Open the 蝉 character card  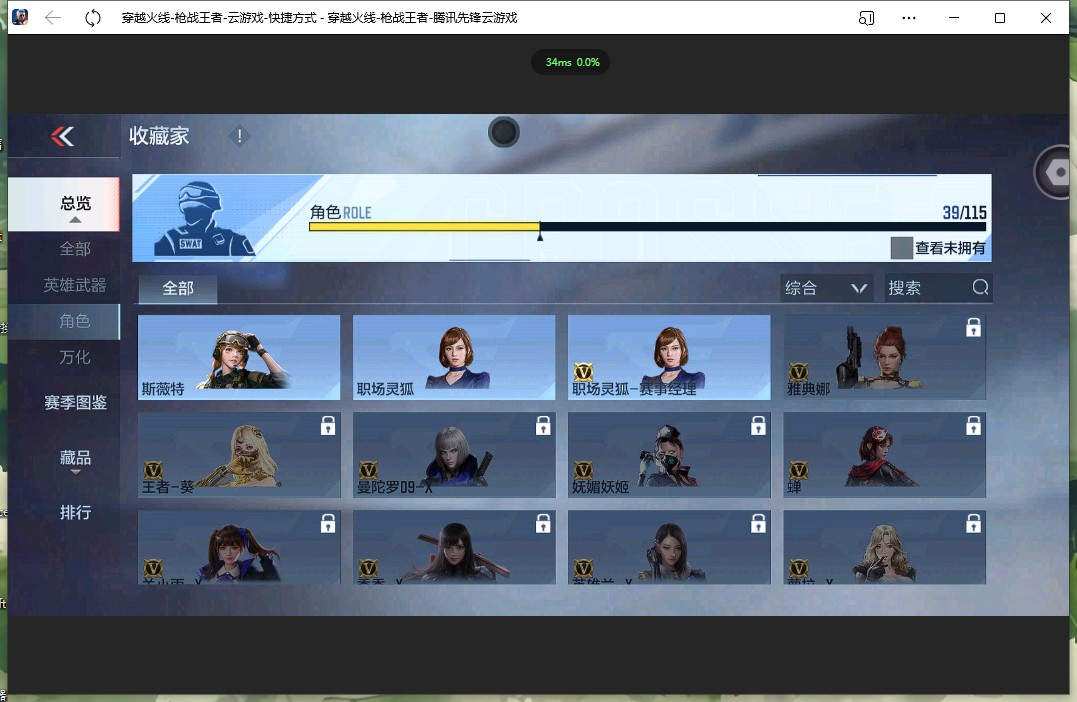point(885,455)
